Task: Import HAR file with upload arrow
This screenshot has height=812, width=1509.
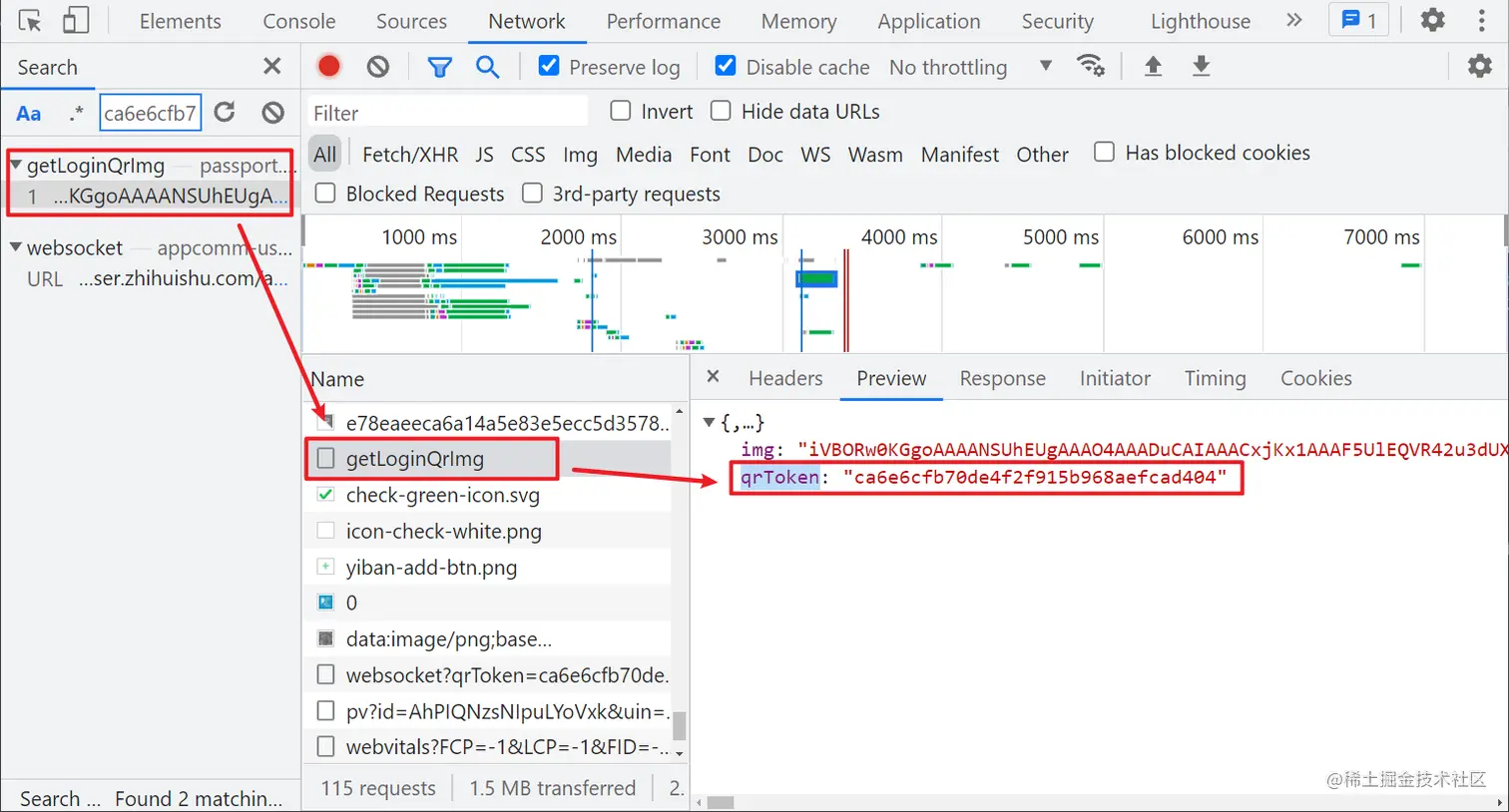Action: click(1153, 67)
